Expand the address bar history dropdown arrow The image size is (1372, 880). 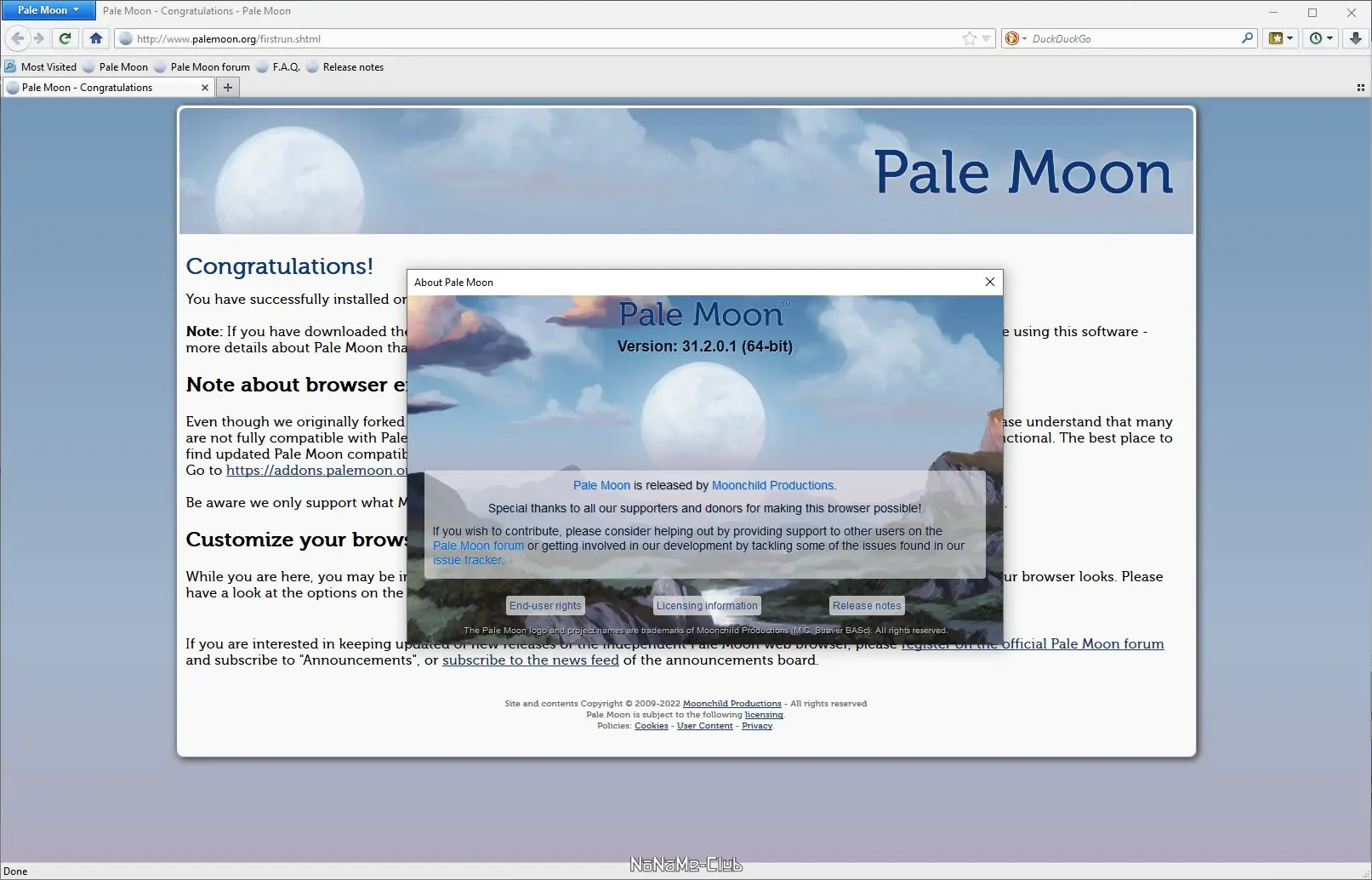pyautogui.click(x=986, y=38)
